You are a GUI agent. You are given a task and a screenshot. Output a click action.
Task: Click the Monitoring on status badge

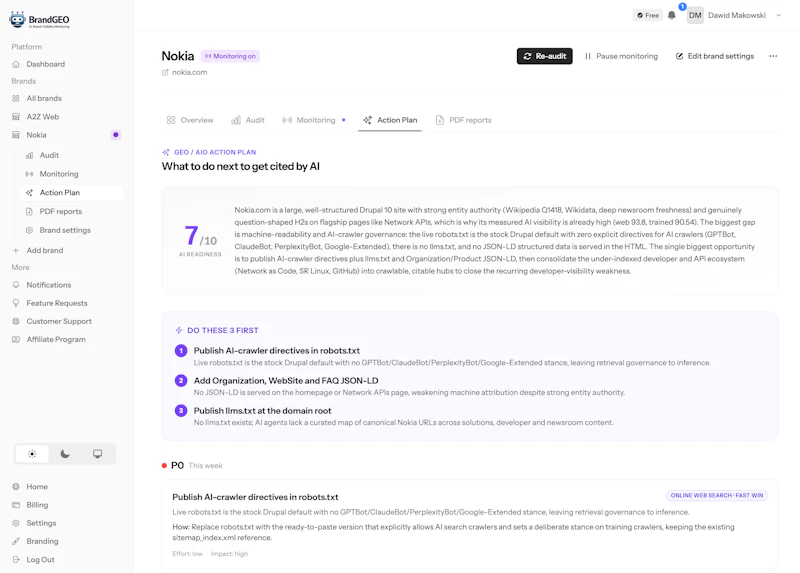pos(230,56)
